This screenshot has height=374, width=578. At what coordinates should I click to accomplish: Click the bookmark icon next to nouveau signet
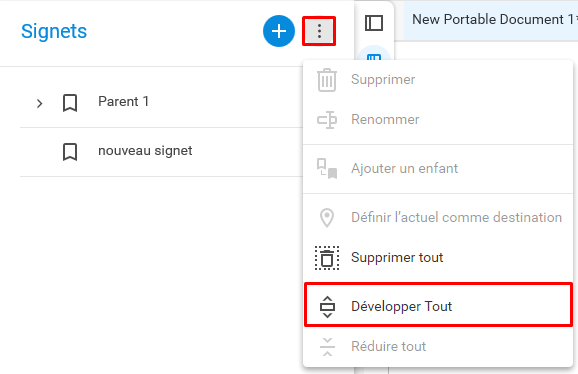[70, 152]
